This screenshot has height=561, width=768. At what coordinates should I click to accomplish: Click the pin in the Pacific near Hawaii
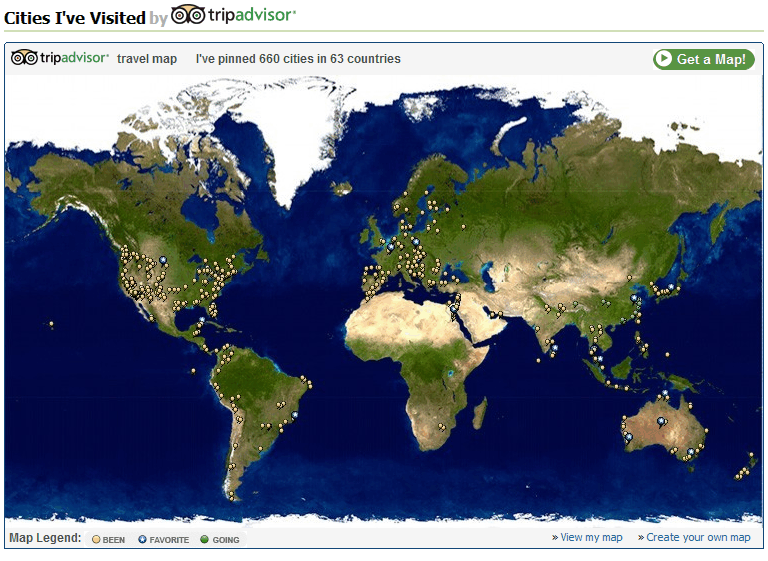click(51, 324)
